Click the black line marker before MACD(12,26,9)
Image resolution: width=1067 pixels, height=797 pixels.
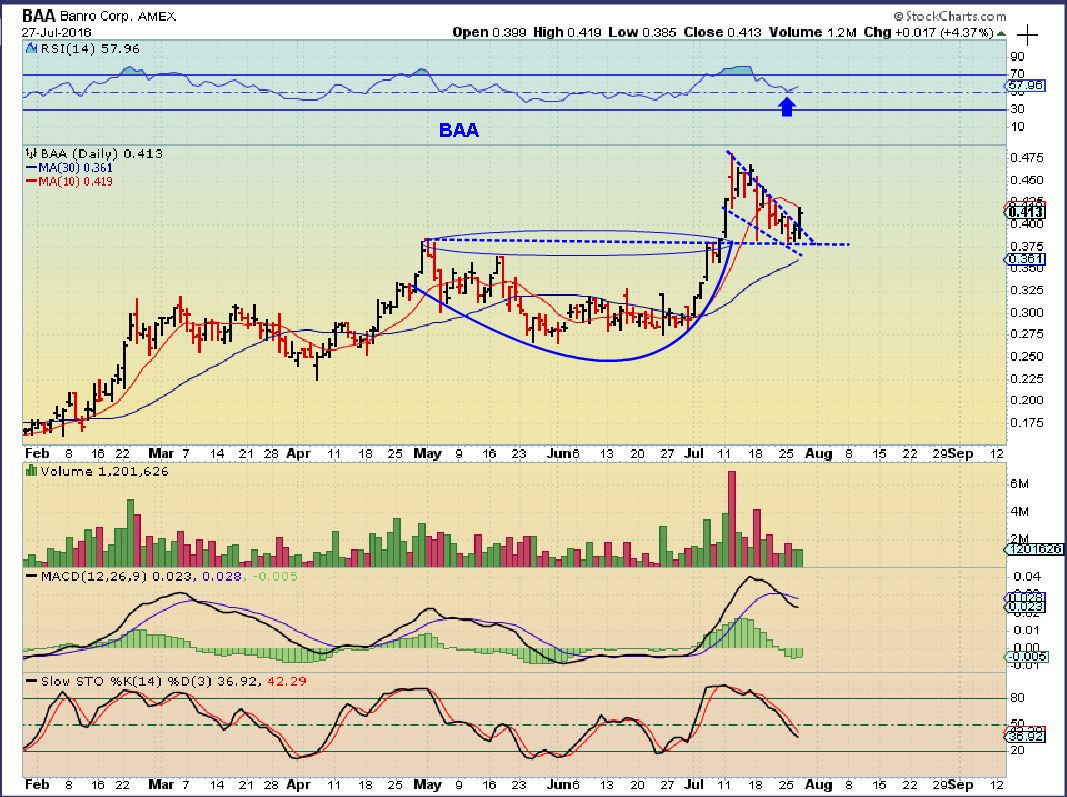31,576
